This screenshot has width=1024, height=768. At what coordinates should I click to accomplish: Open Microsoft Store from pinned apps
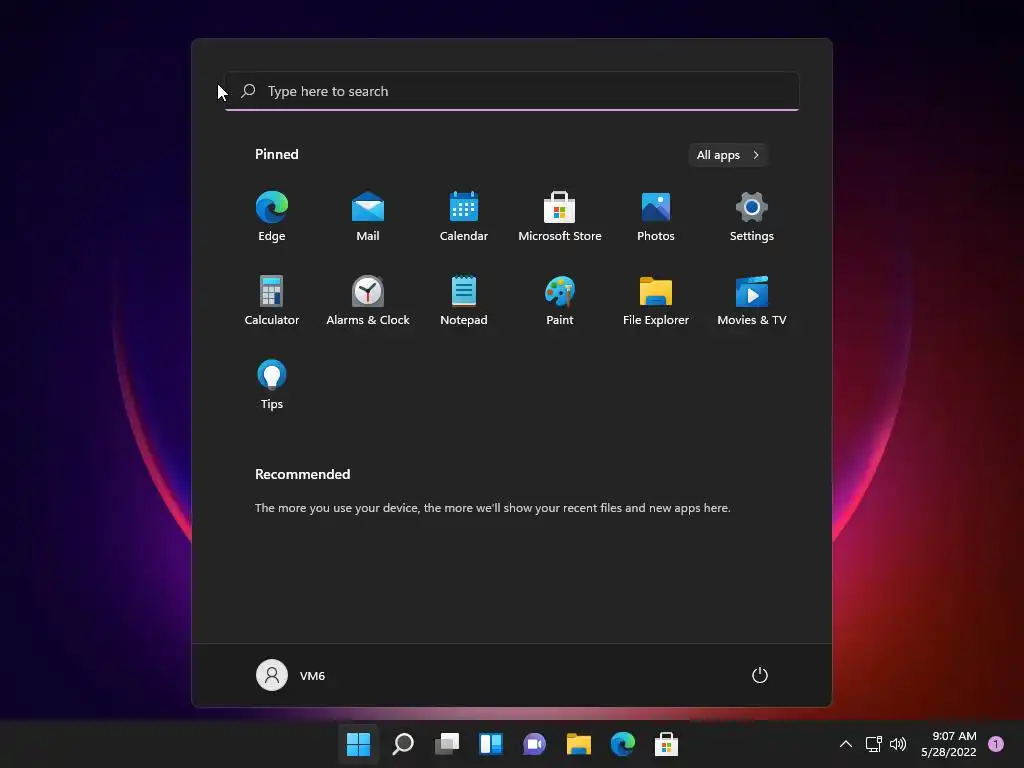560,216
